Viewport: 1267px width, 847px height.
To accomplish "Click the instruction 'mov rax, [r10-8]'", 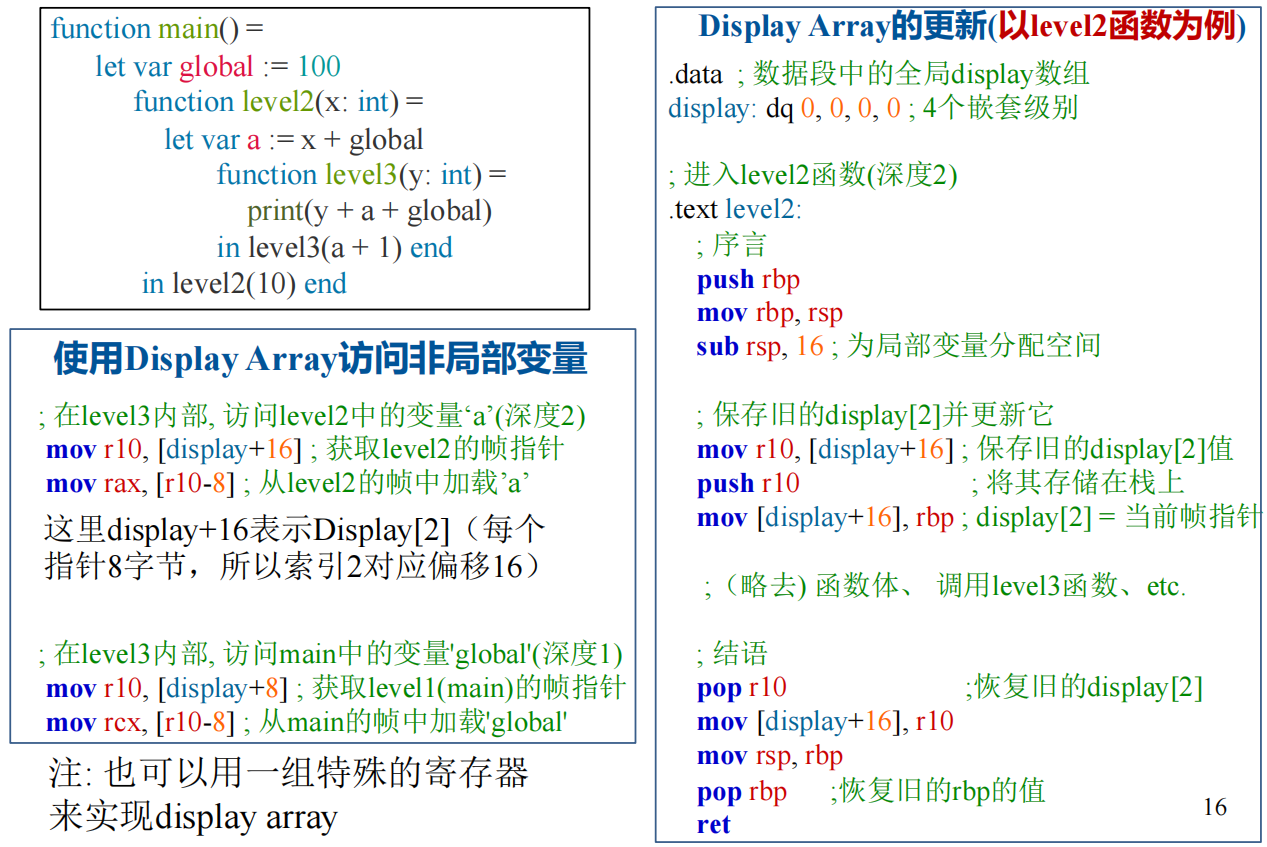I will pos(140,484).
